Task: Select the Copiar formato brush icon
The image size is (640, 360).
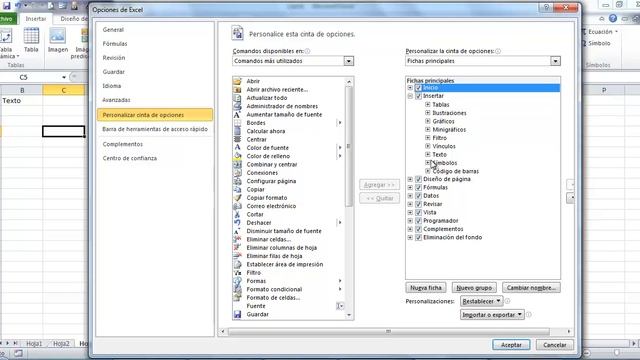Action: point(237,198)
